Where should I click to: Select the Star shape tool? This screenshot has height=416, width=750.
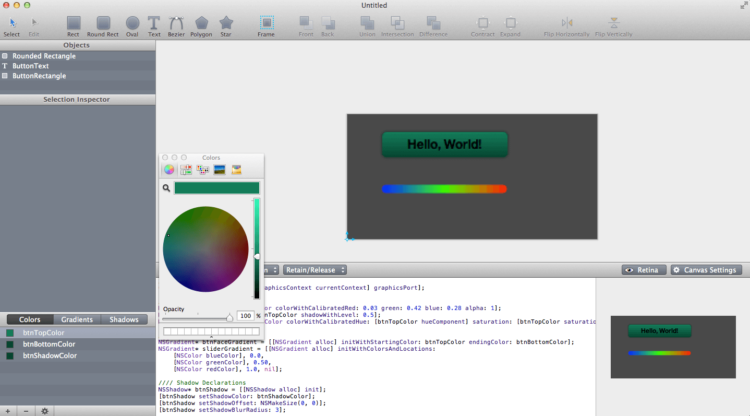[x=226, y=27]
